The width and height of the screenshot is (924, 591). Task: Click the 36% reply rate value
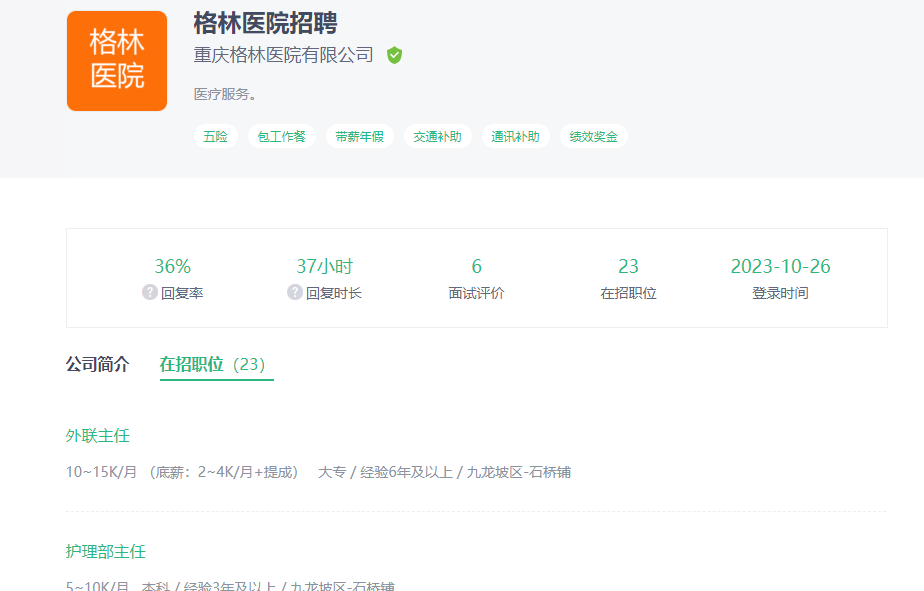(173, 266)
